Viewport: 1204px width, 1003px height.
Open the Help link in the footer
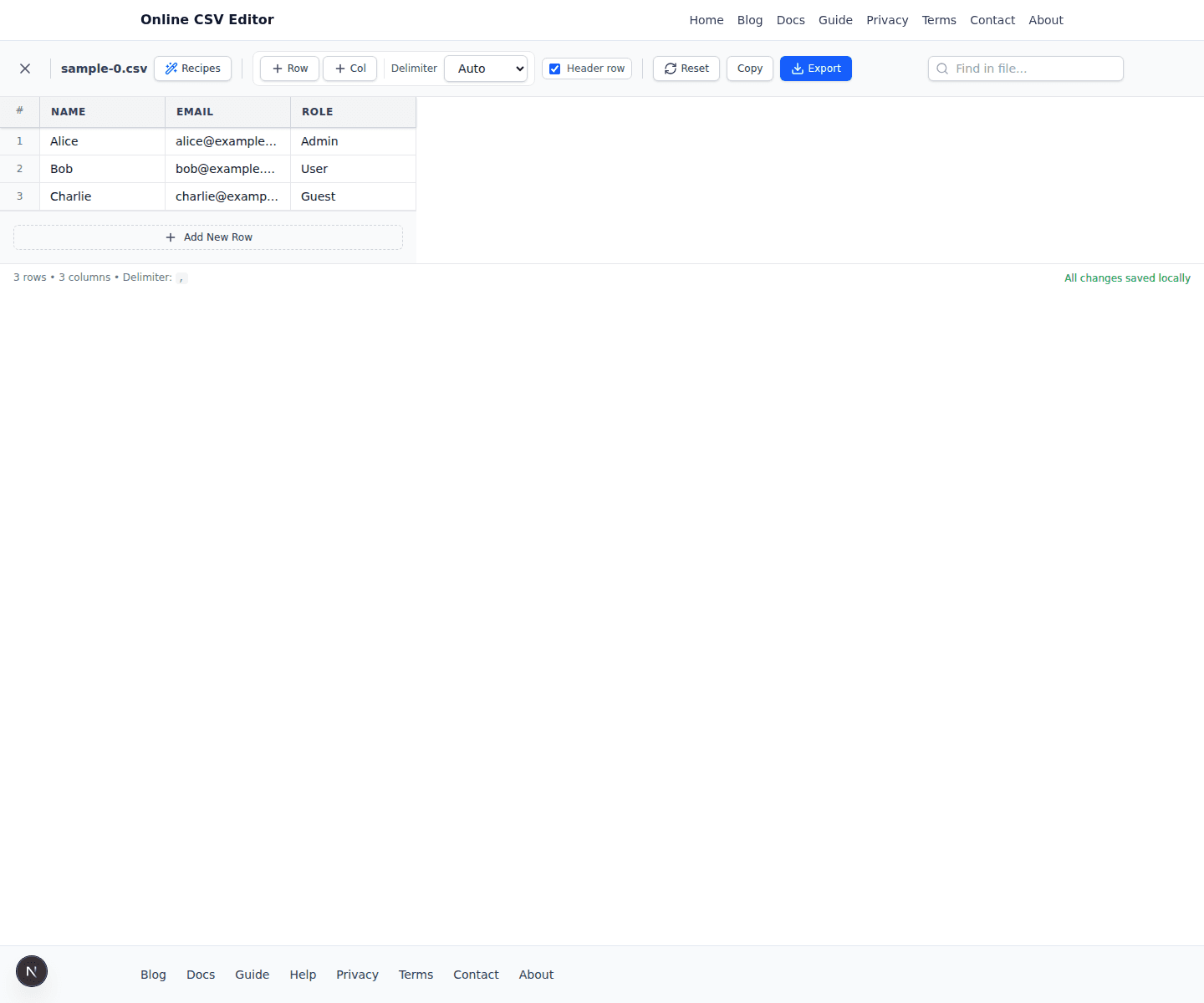pyautogui.click(x=303, y=975)
